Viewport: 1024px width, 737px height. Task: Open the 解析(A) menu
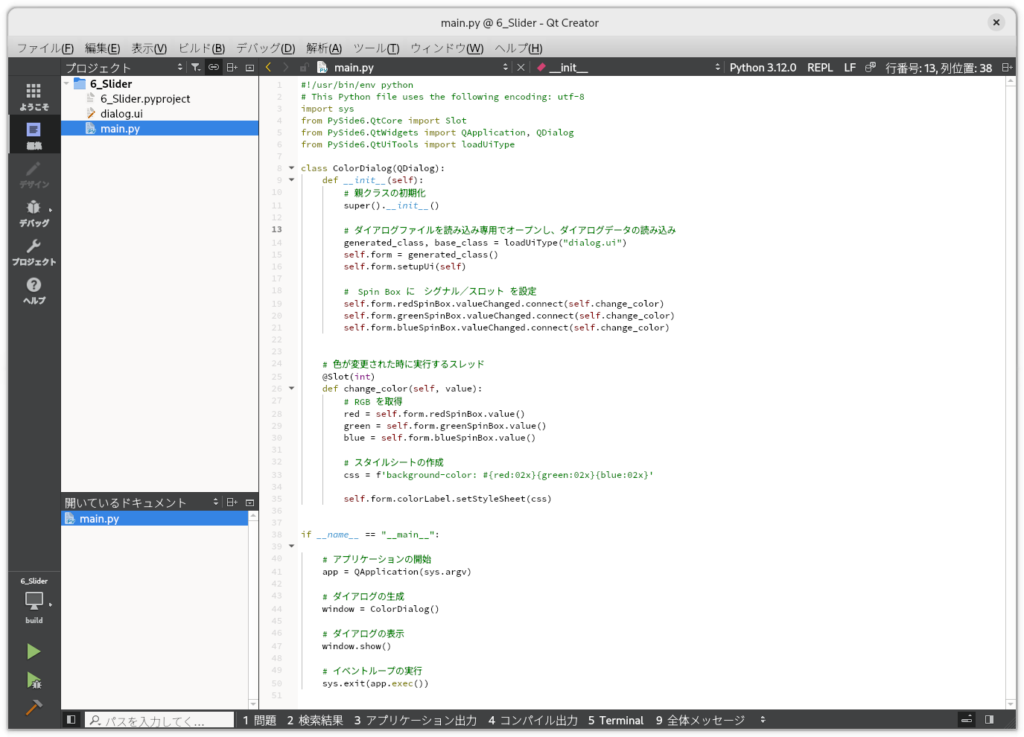pos(324,48)
